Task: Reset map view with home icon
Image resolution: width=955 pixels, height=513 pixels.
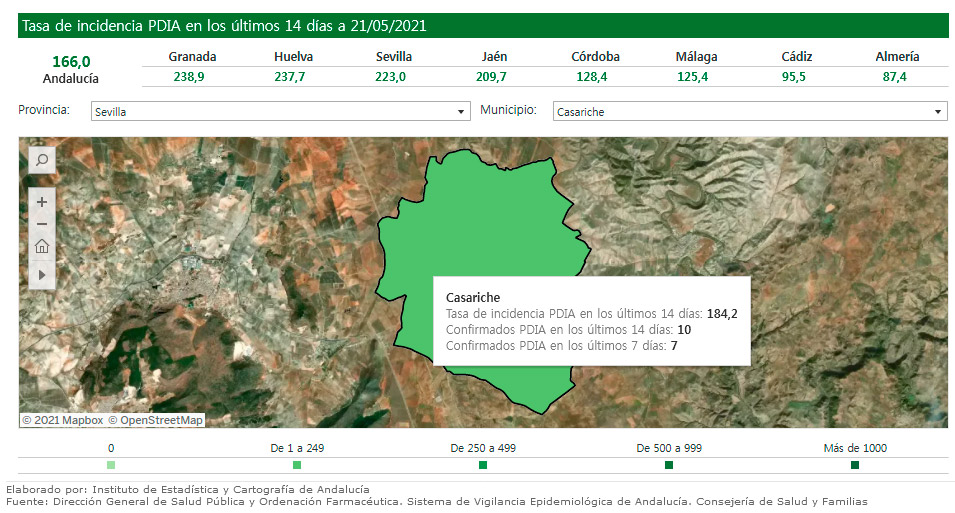Action: [x=42, y=247]
